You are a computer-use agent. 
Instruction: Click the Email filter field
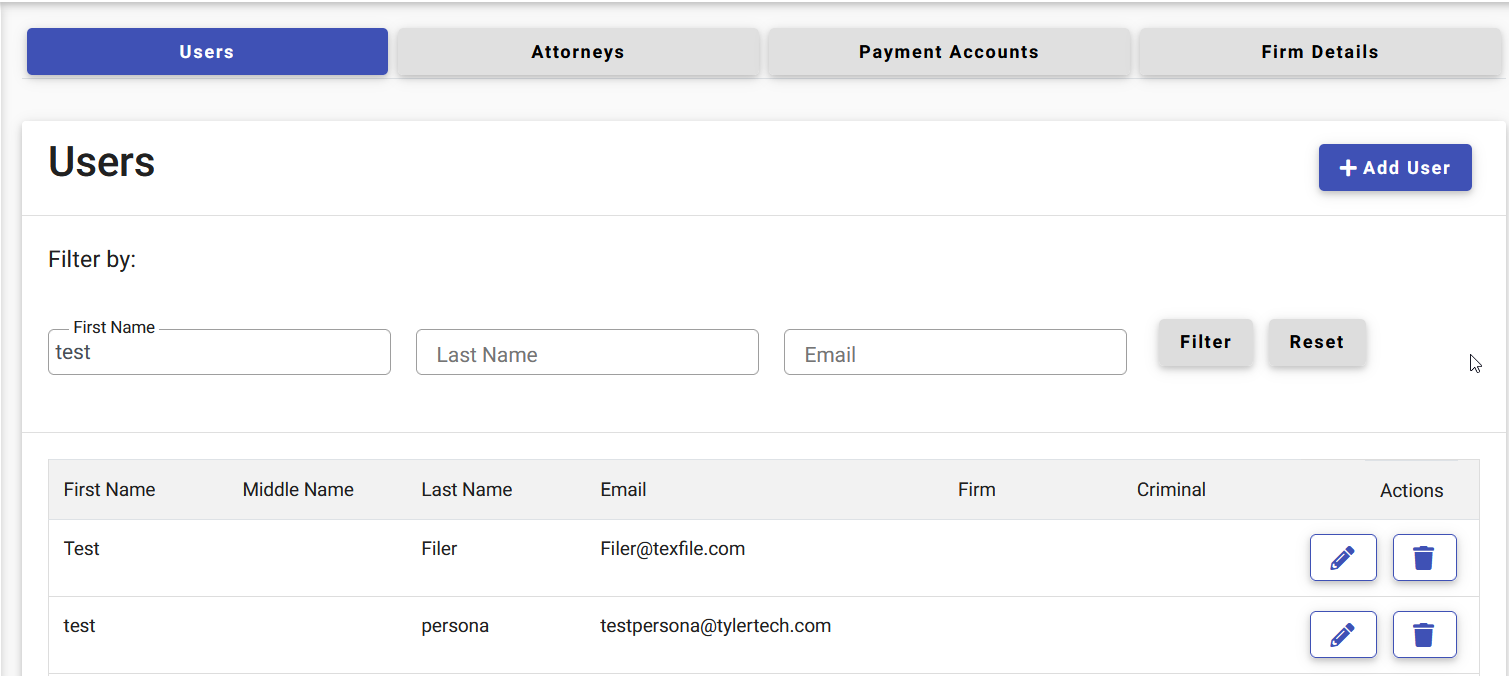point(955,352)
